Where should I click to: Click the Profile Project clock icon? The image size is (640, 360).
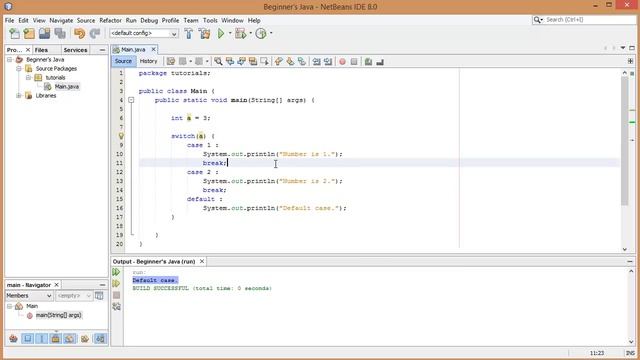coord(260,33)
